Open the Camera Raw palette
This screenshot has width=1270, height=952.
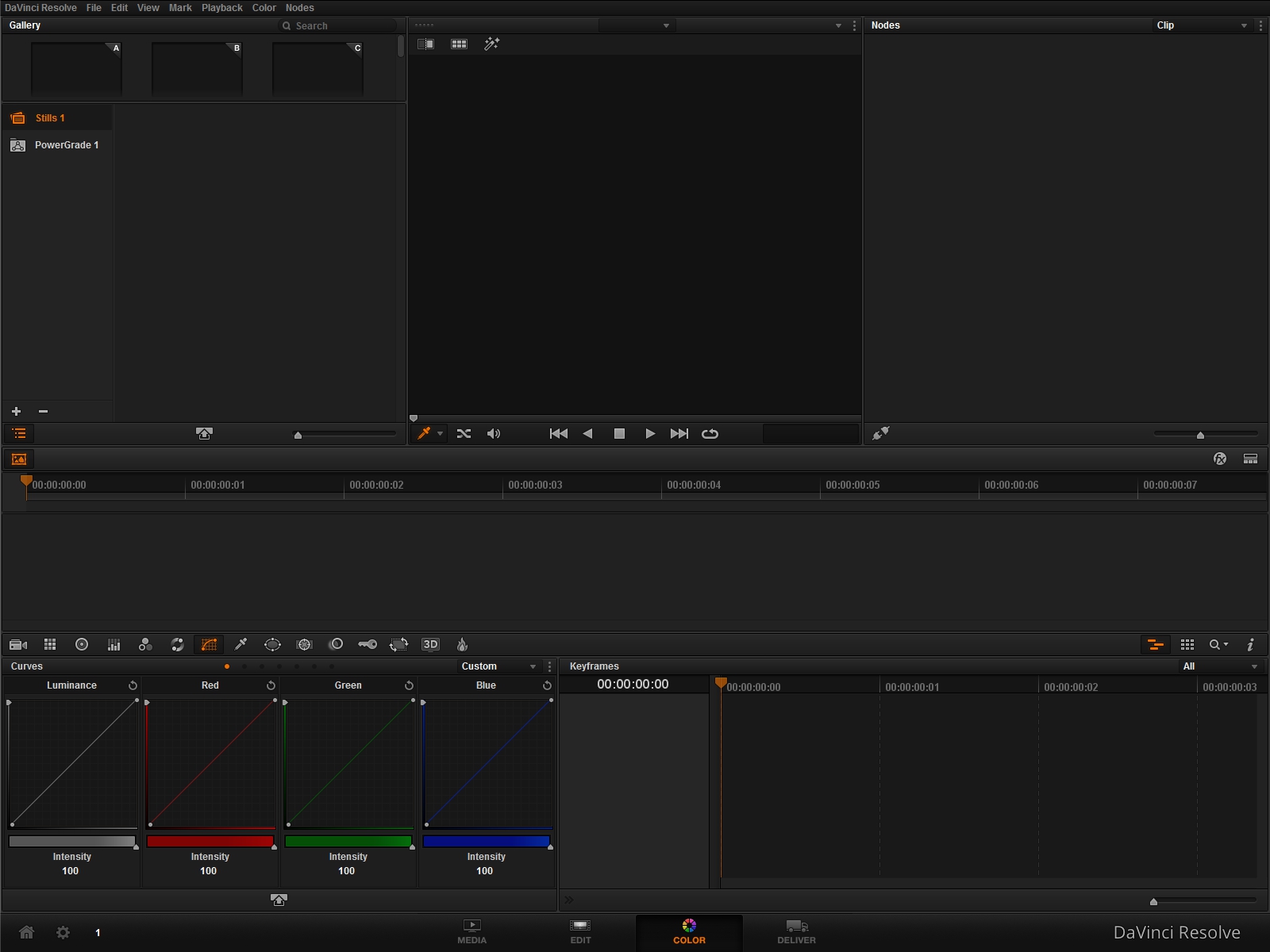tap(18, 644)
